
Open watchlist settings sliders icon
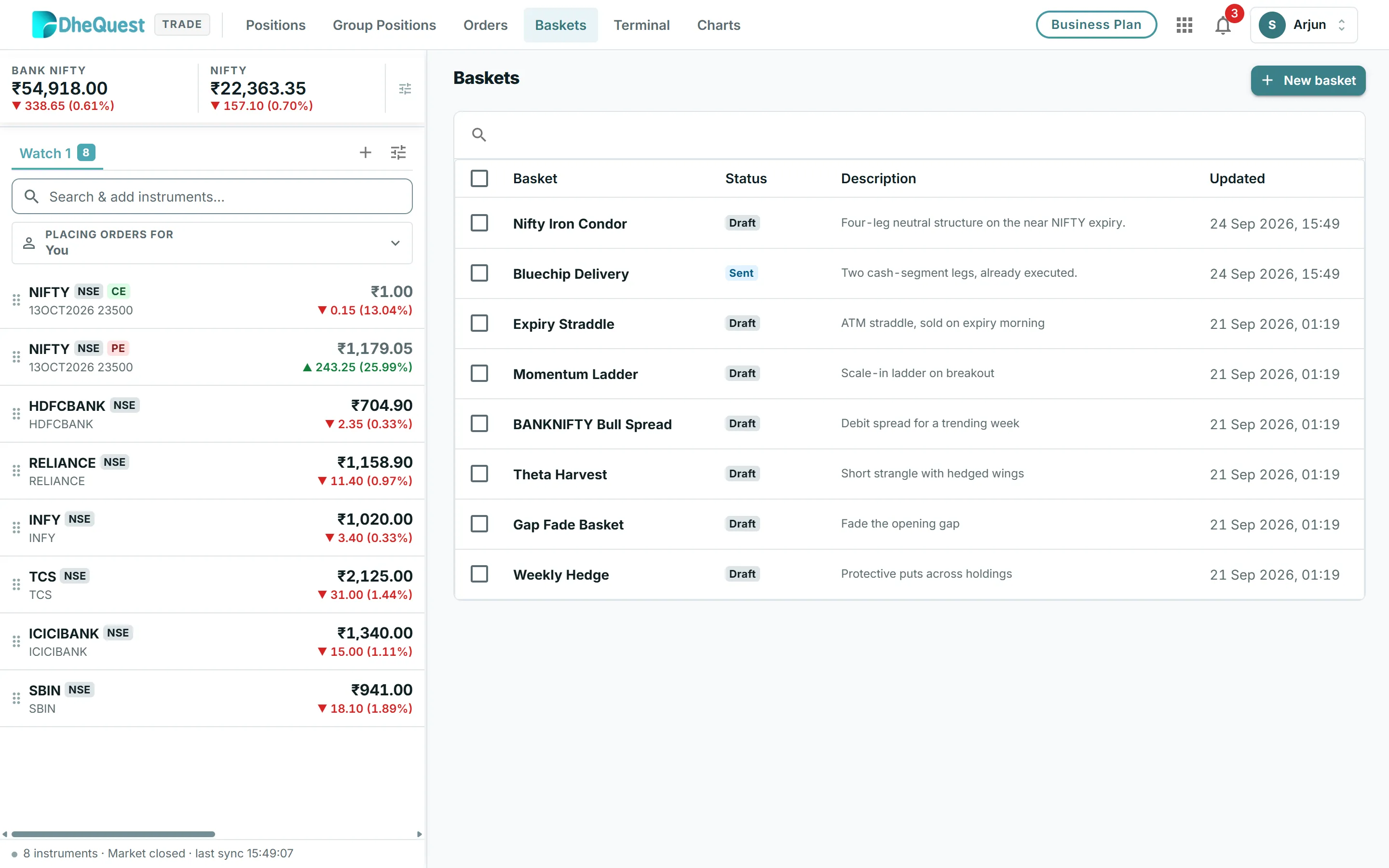398,152
